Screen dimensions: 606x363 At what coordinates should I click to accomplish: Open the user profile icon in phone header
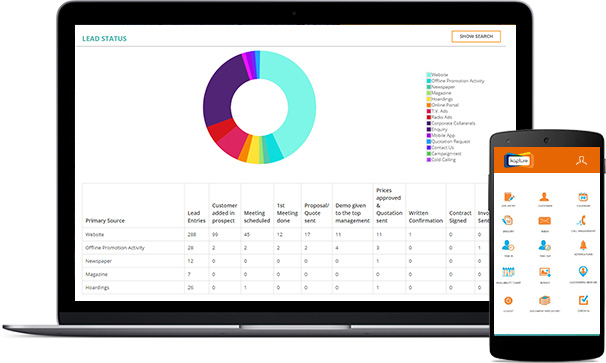coord(581,160)
